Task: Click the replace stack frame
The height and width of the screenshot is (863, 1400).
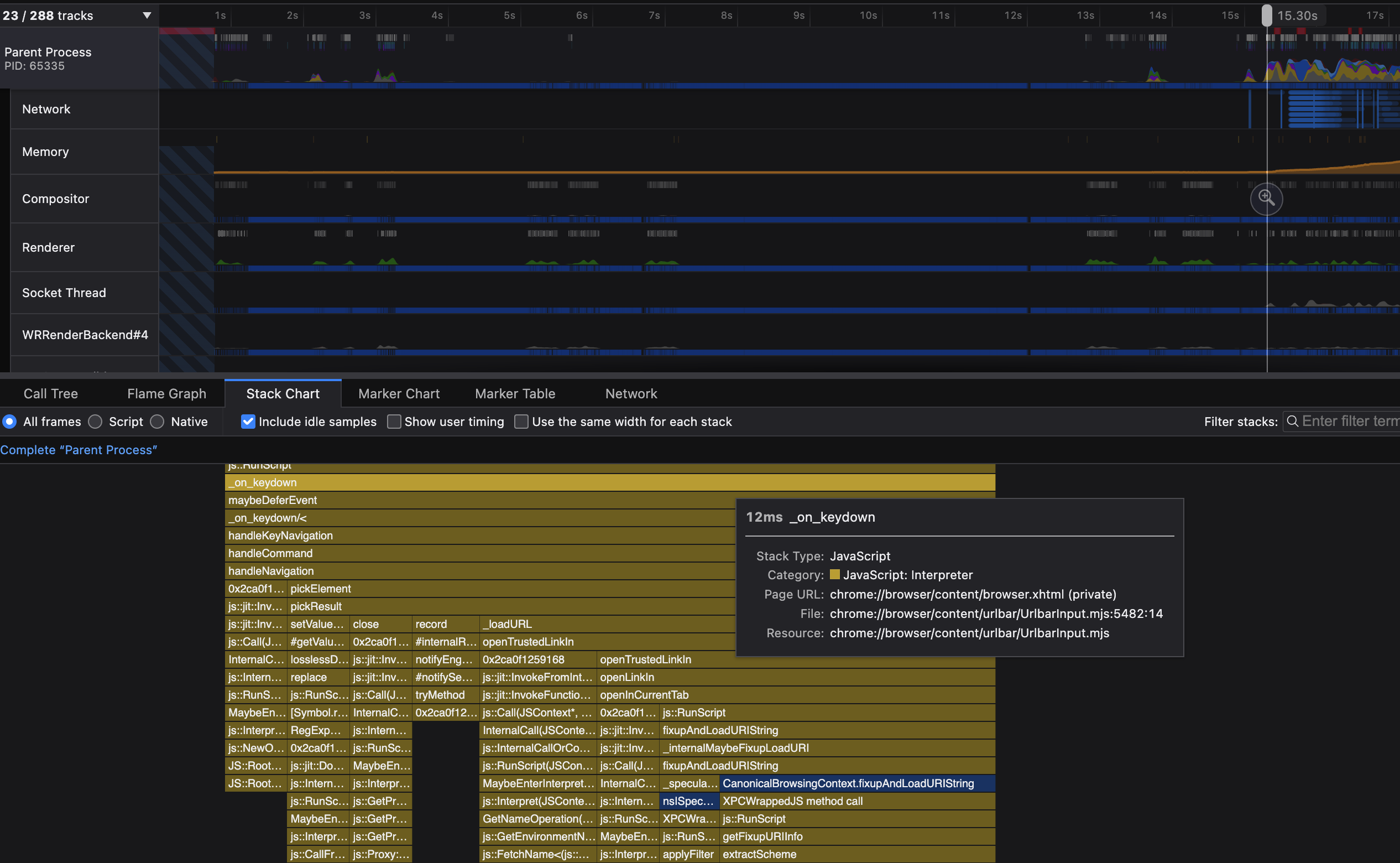Action: [x=318, y=678]
